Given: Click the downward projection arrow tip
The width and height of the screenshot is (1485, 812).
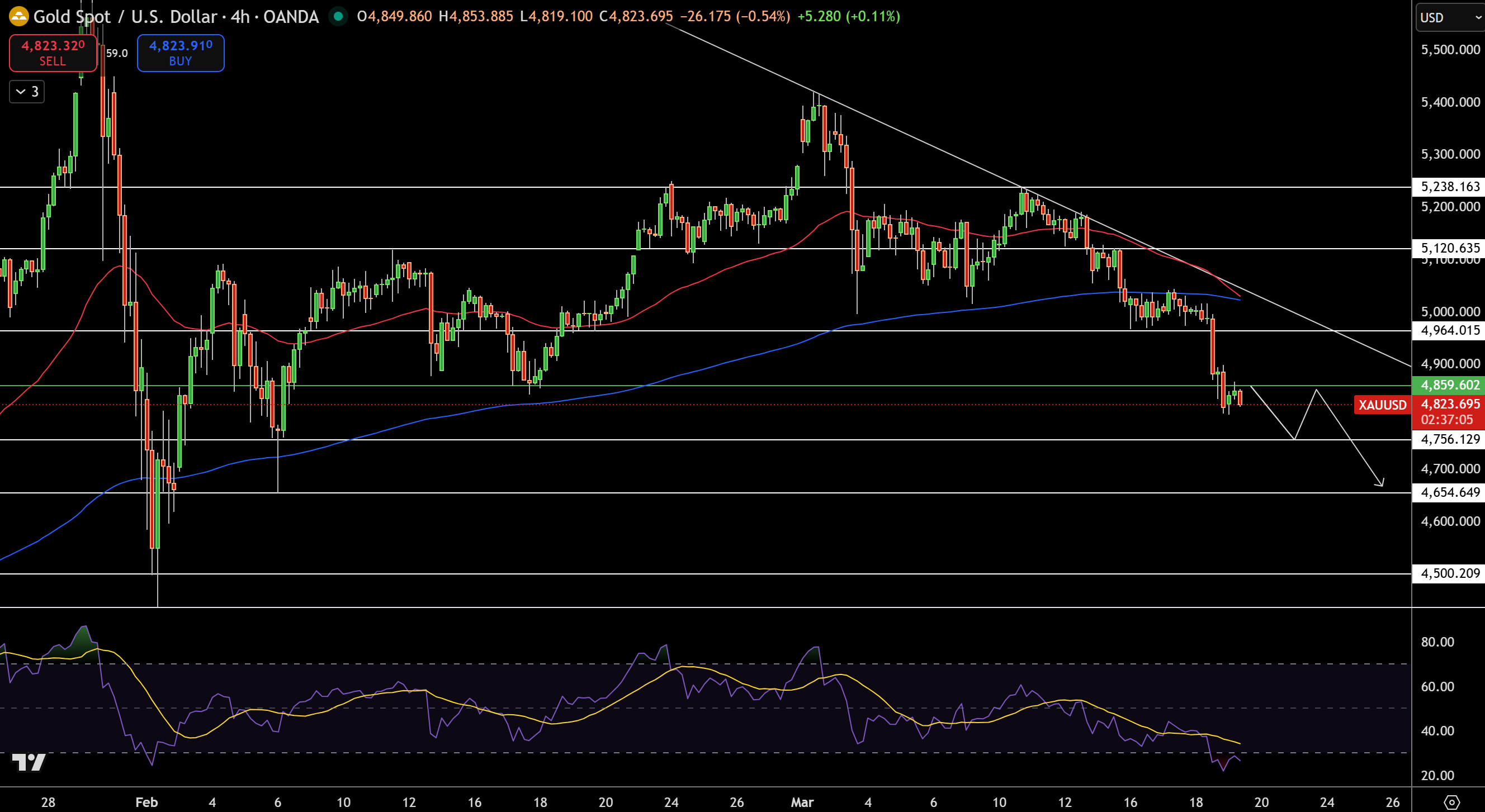Looking at the screenshot, I should [x=1380, y=483].
